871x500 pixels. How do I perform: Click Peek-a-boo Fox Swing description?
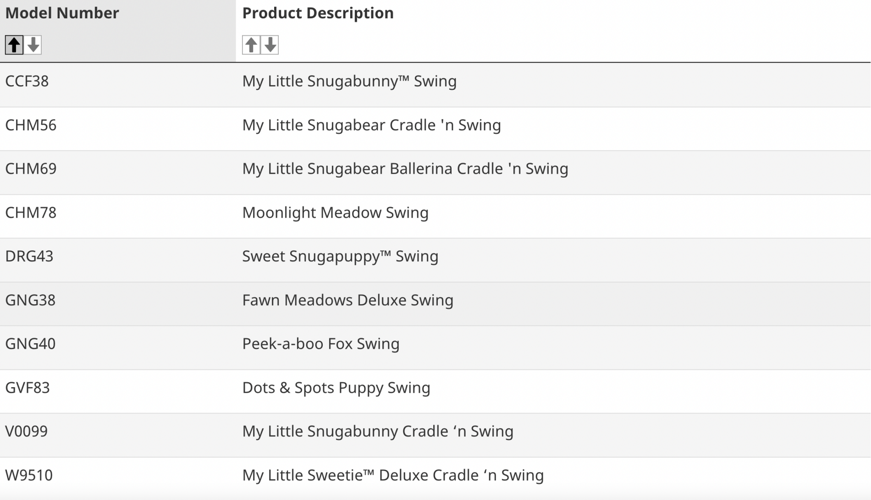pos(320,344)
